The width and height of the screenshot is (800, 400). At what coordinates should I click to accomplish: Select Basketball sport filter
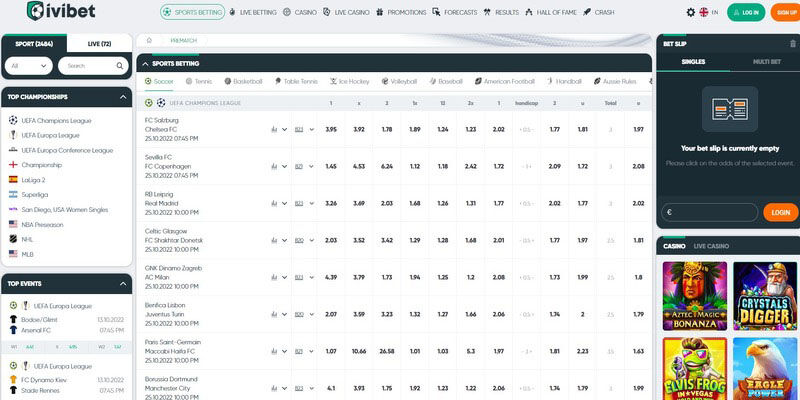[244, 82]
